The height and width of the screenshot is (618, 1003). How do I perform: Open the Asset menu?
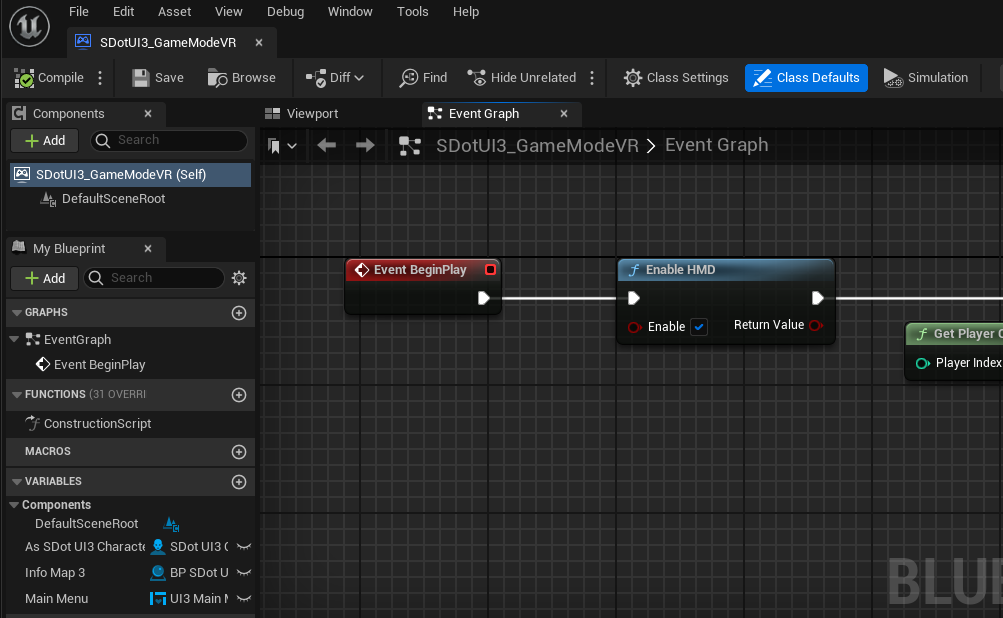175,12
